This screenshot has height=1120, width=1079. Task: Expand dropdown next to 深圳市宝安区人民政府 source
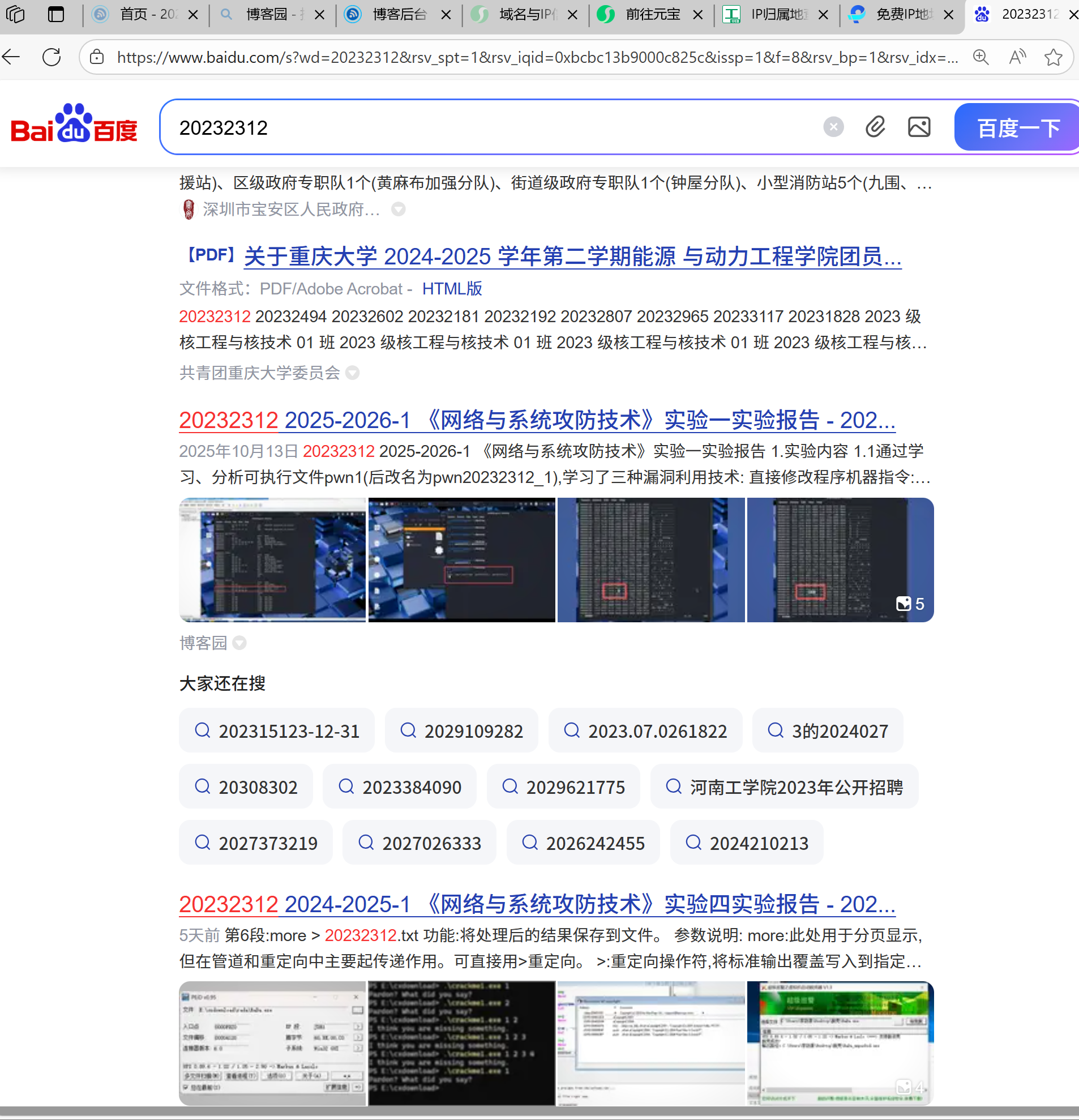click(398, 209)
